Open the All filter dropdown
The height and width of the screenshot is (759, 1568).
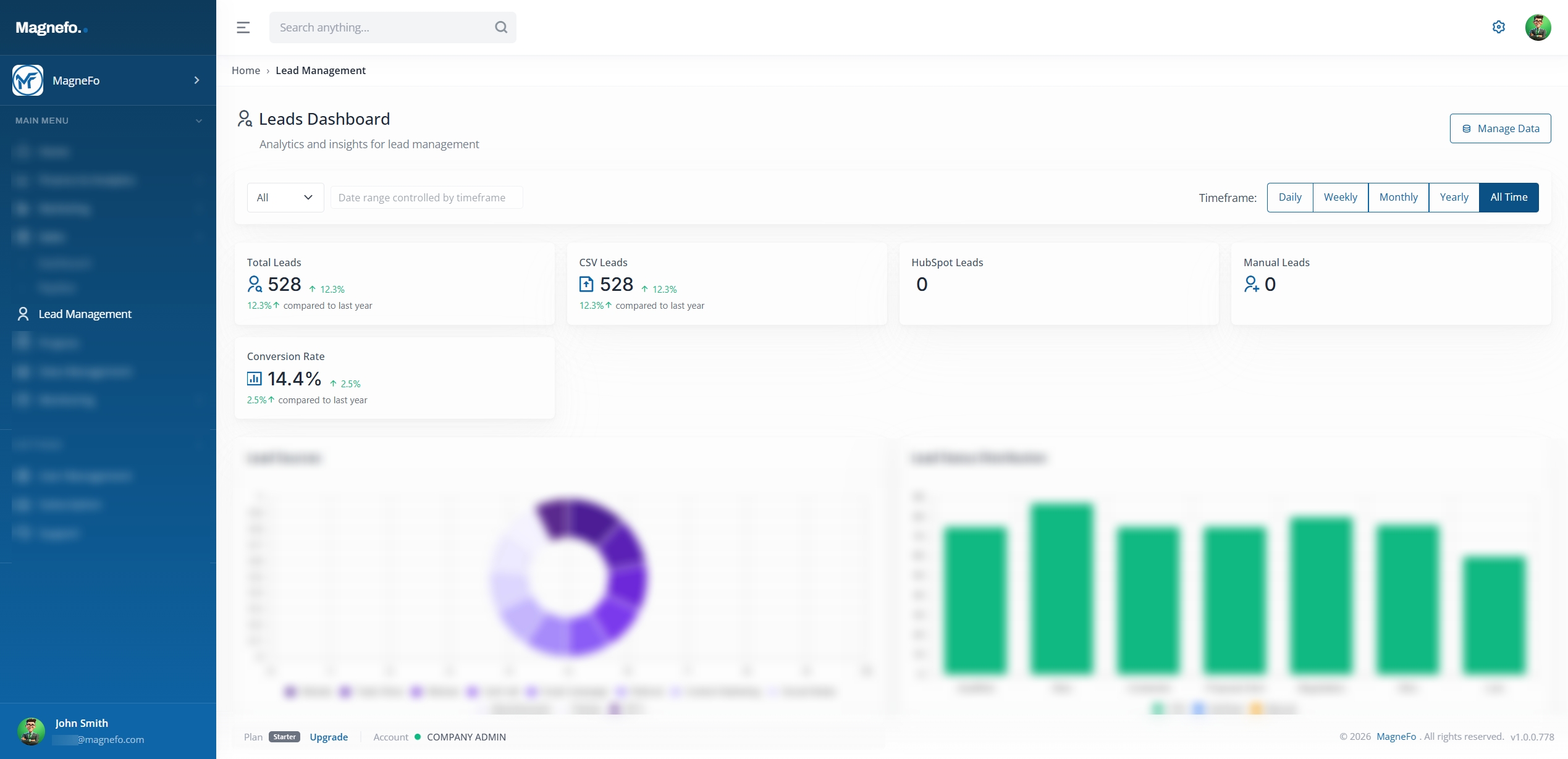(x=285, y=198)
